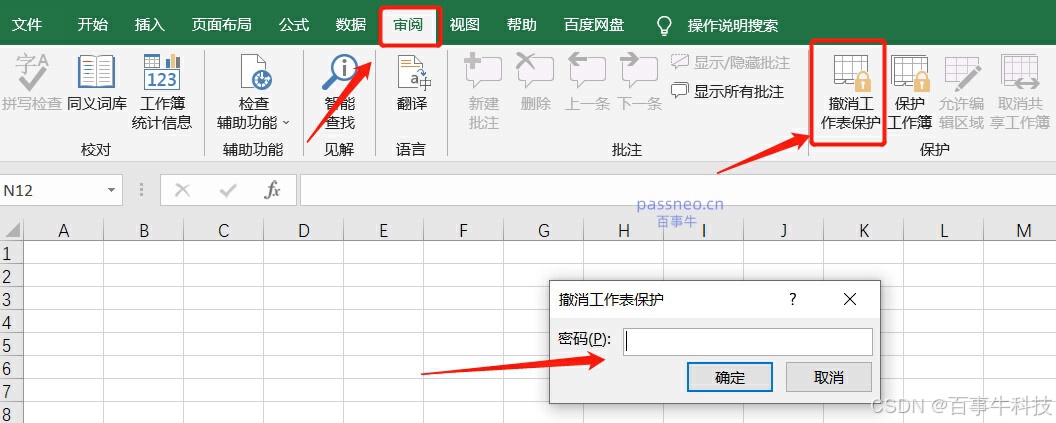1056x423 pixels.
Task: Select column G header
Action: point(543,231)
